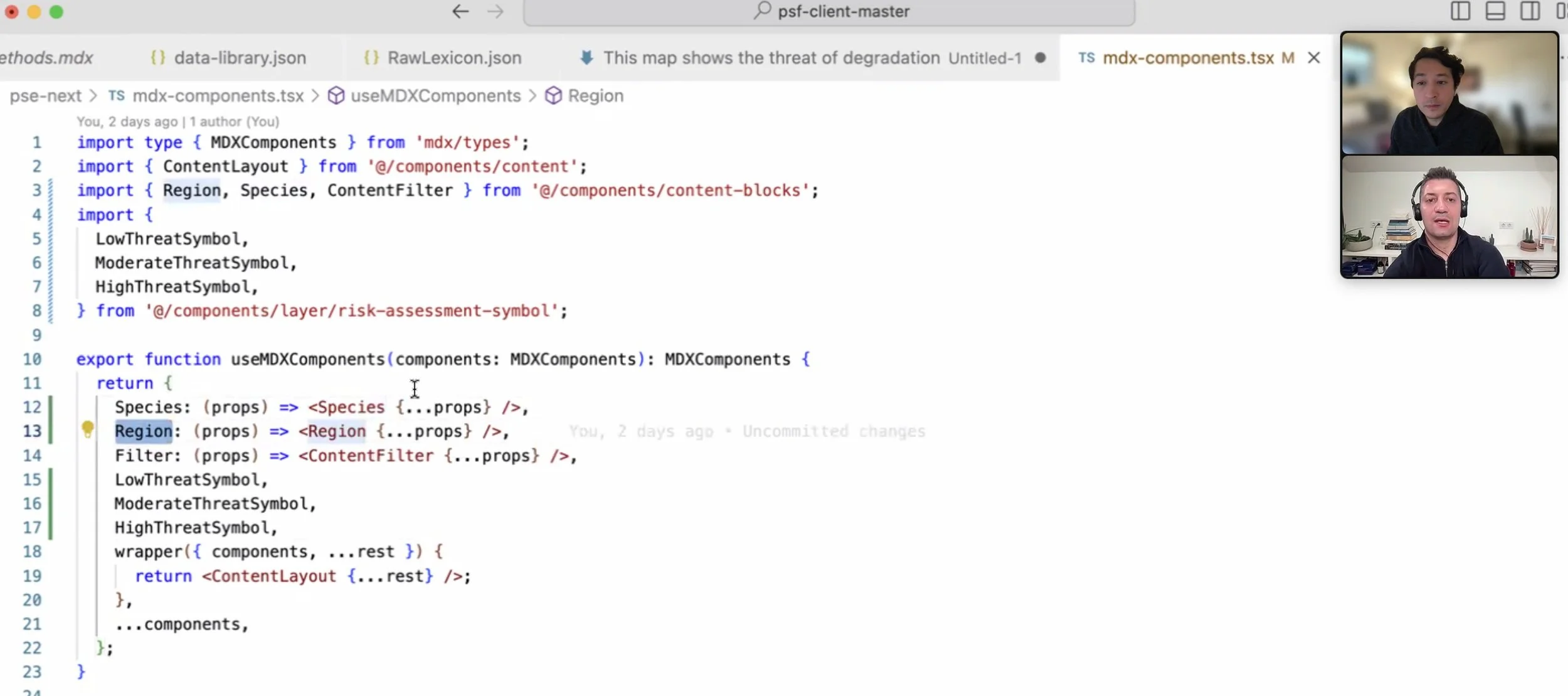Viewport: 1568px width, 696px height.
Task: Click the search magnifier in command center
Action: point(762,11)
